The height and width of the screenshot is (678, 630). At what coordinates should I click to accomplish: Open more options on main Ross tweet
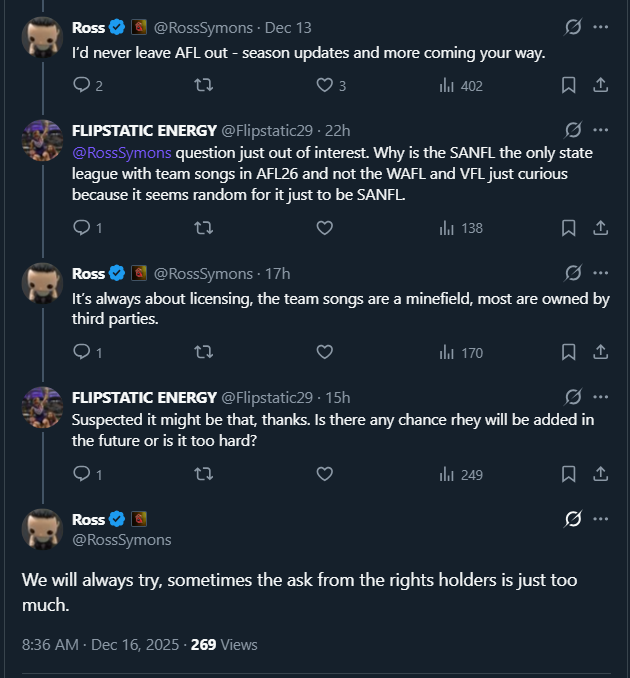(600, 518)
